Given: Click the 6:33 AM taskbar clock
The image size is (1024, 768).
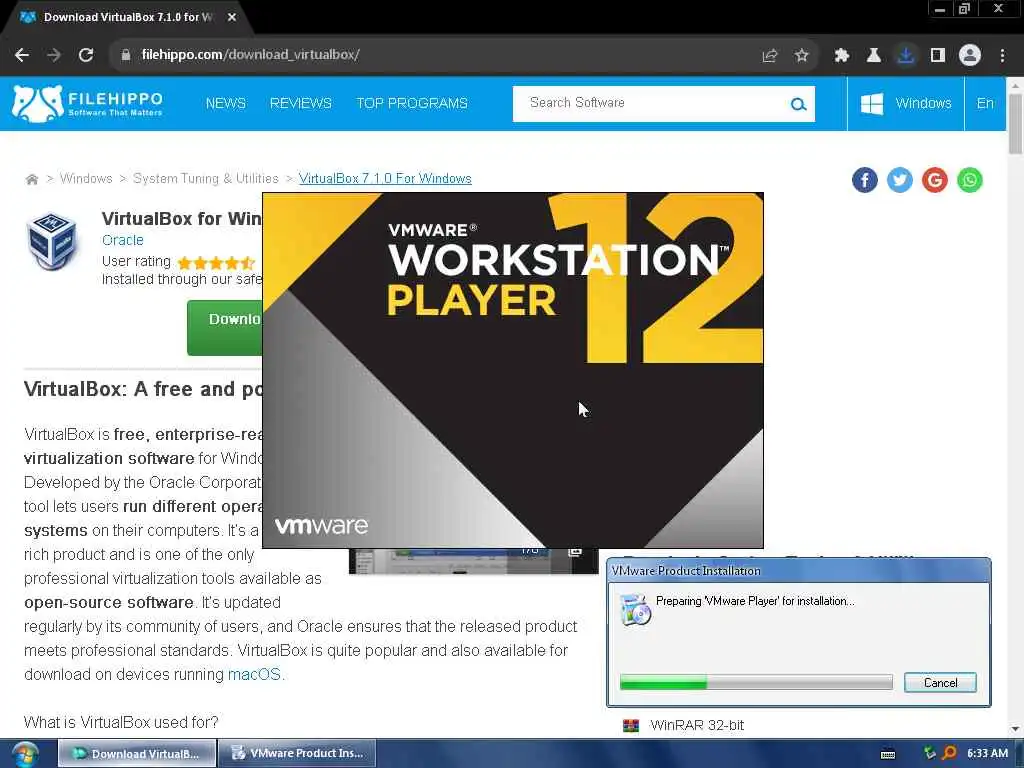Looking at the screenshot, I should (987, 754).
